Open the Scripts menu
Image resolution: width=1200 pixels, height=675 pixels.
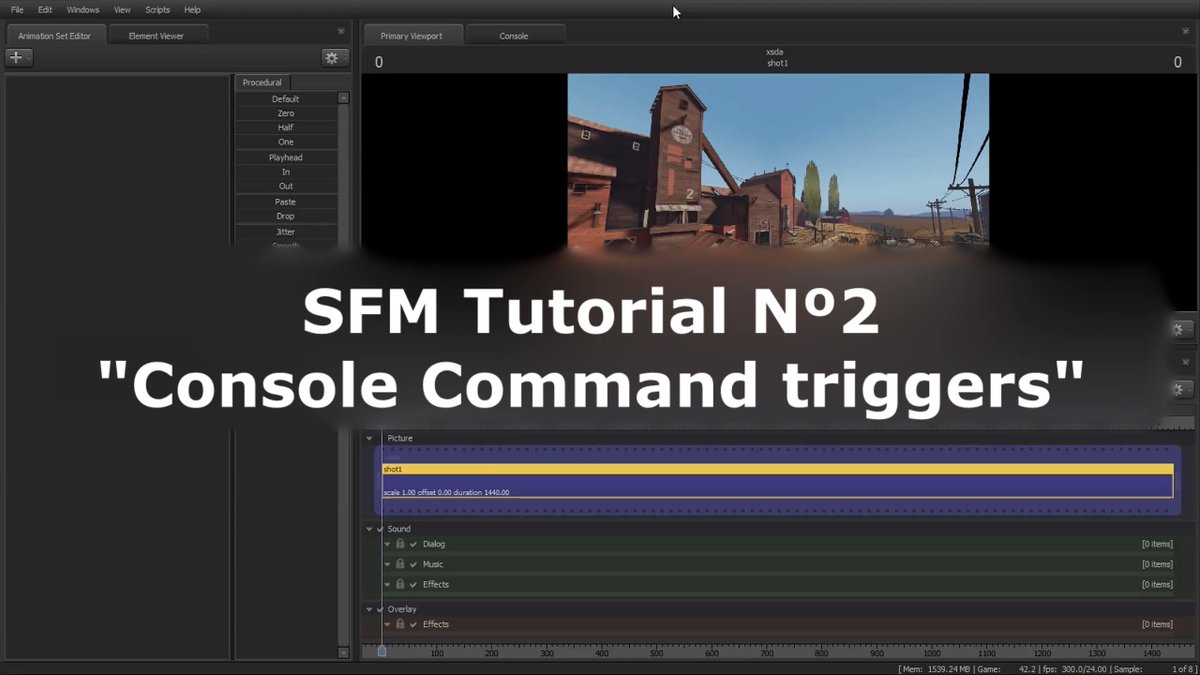[x=157, y=9]
